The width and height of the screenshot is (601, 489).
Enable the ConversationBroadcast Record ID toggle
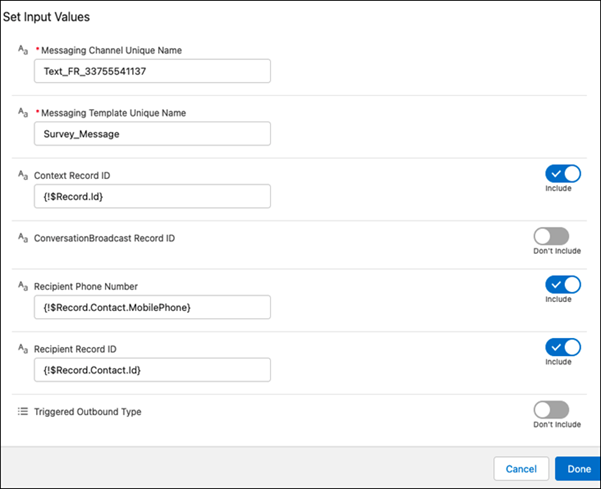[x=551, y=236]
